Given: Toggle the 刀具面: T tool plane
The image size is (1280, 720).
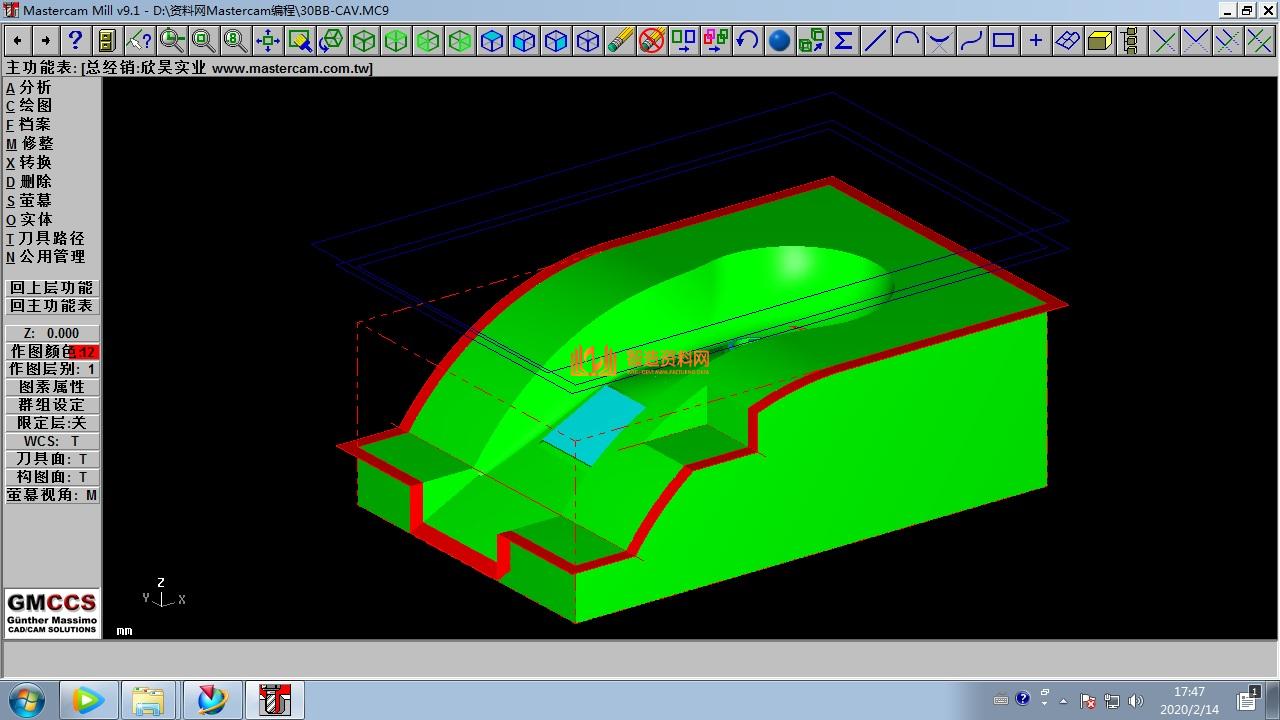Looking at the screenshot, I should pyautogui.click(x=52, y=459).
